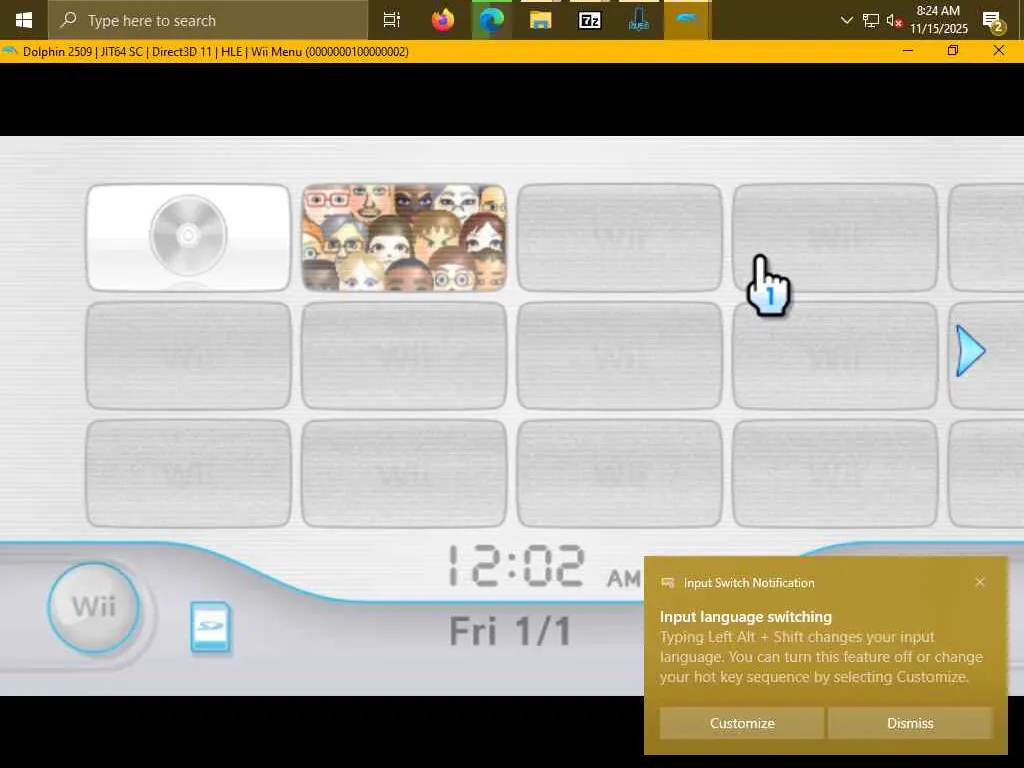Image resolution: width=1024 pixels, height=768 pixels.
Task: Open Action Center notifications icon
Action: pos(993,22)
